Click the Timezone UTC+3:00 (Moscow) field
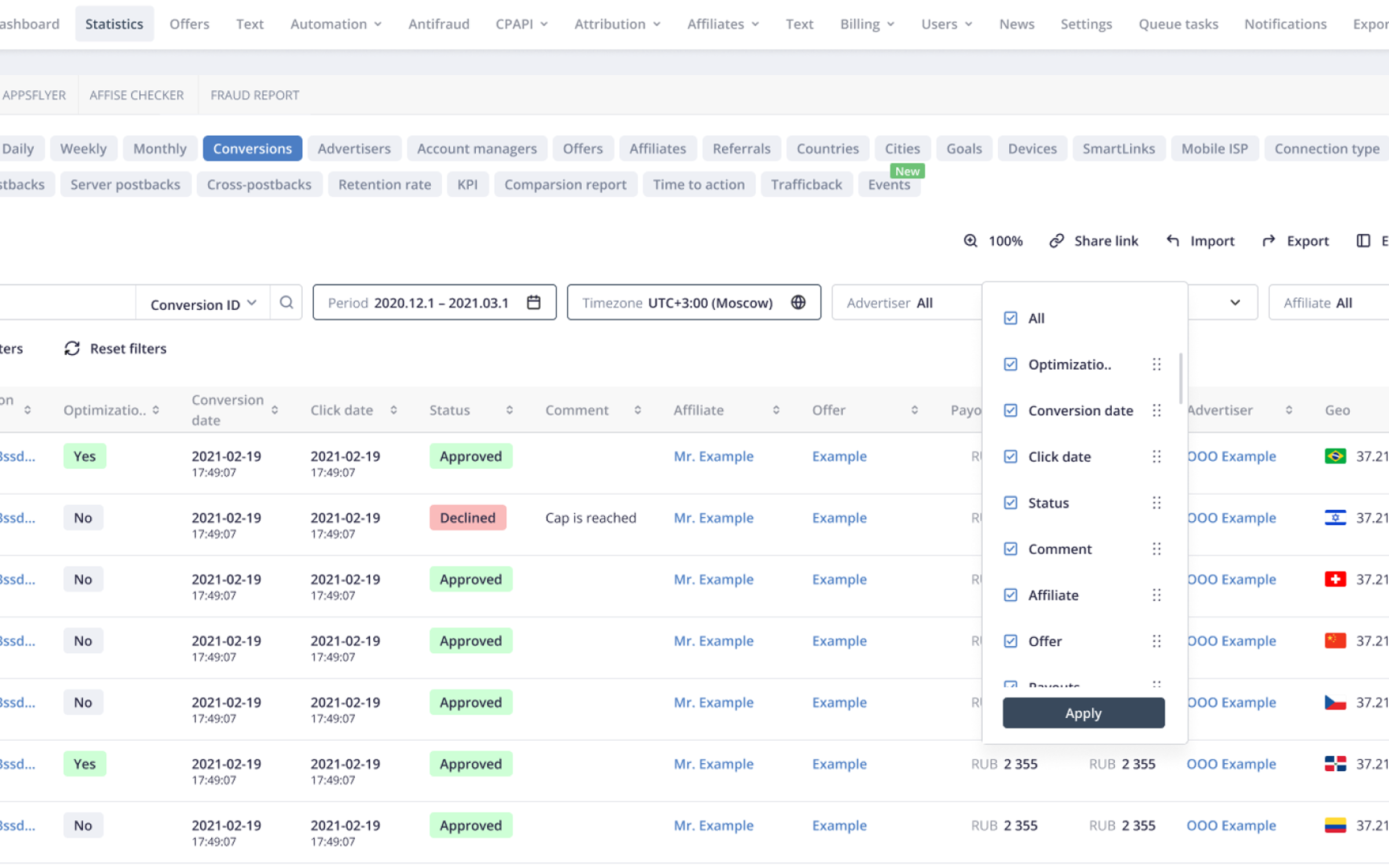The image size is (1389, 868). tap(694, 302)
